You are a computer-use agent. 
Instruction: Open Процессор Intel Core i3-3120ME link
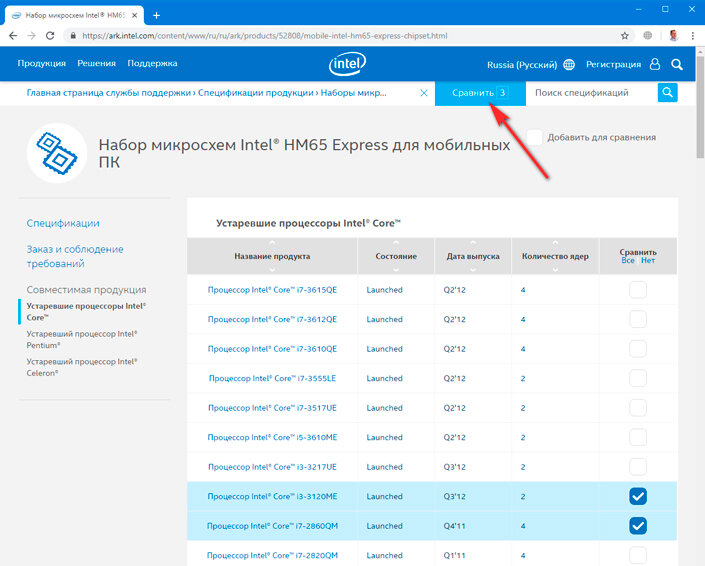272,496
